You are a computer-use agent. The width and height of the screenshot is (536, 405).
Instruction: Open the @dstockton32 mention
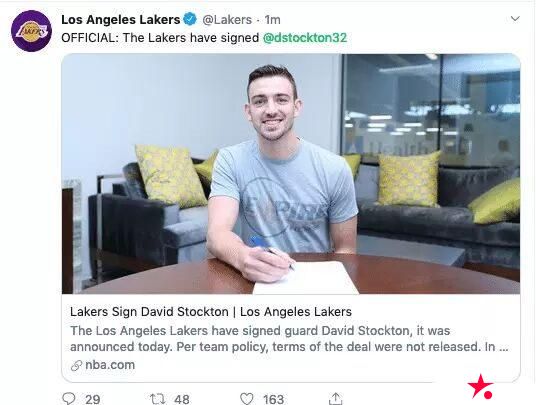305,38
